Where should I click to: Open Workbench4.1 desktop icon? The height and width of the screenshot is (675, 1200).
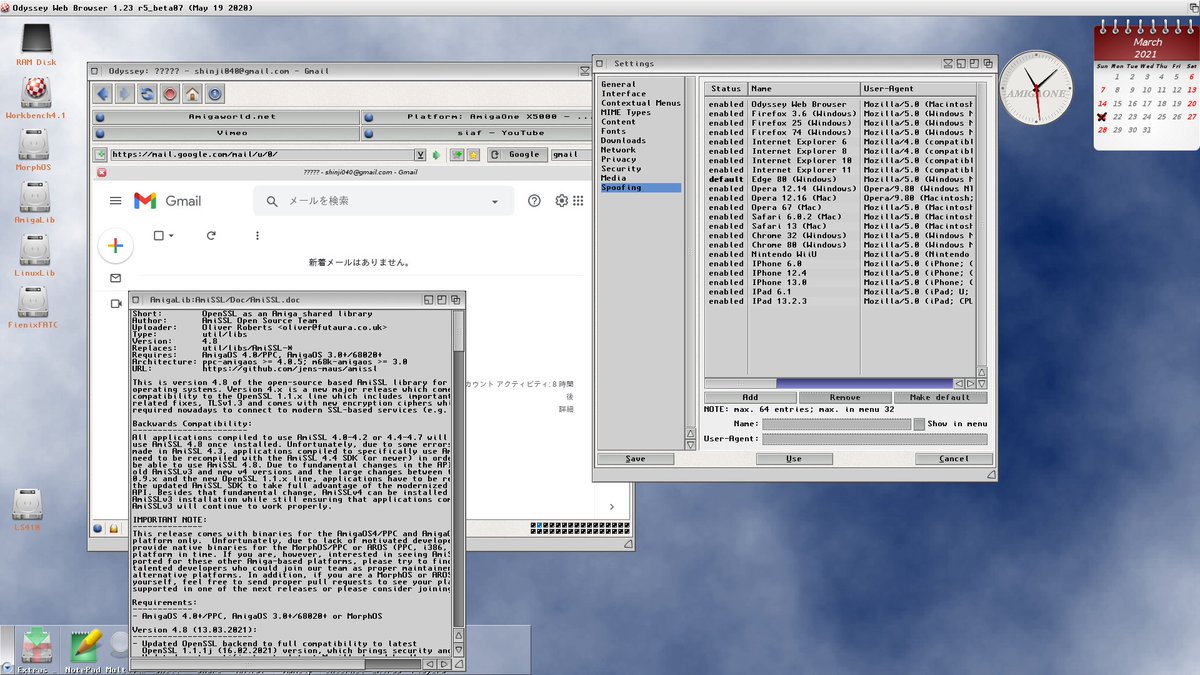[37, 97]
